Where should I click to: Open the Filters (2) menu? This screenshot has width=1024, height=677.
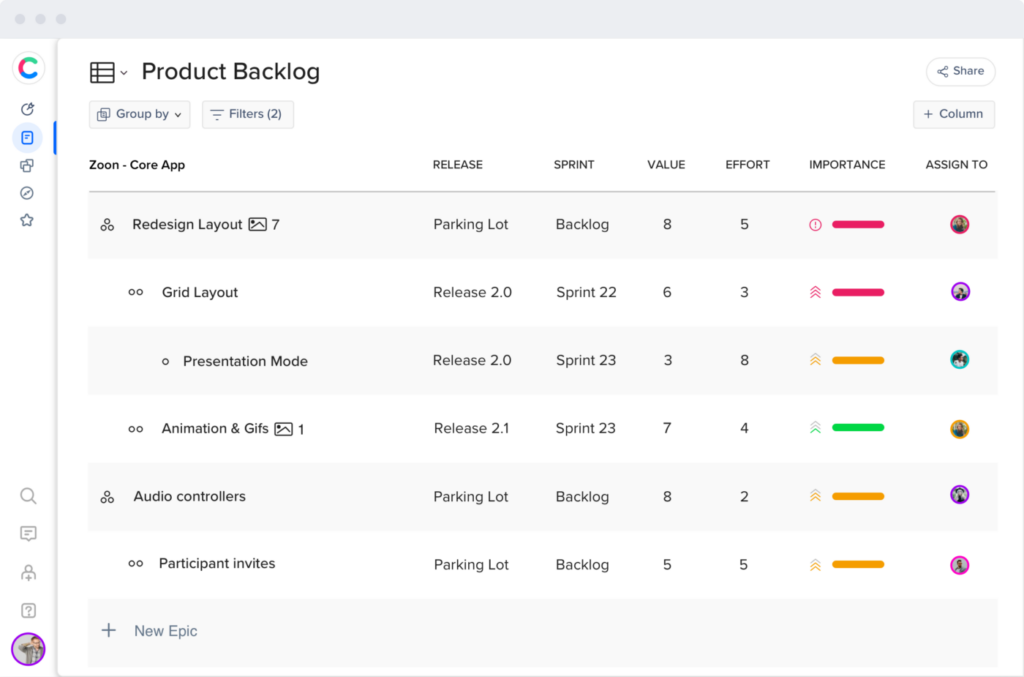247,114
